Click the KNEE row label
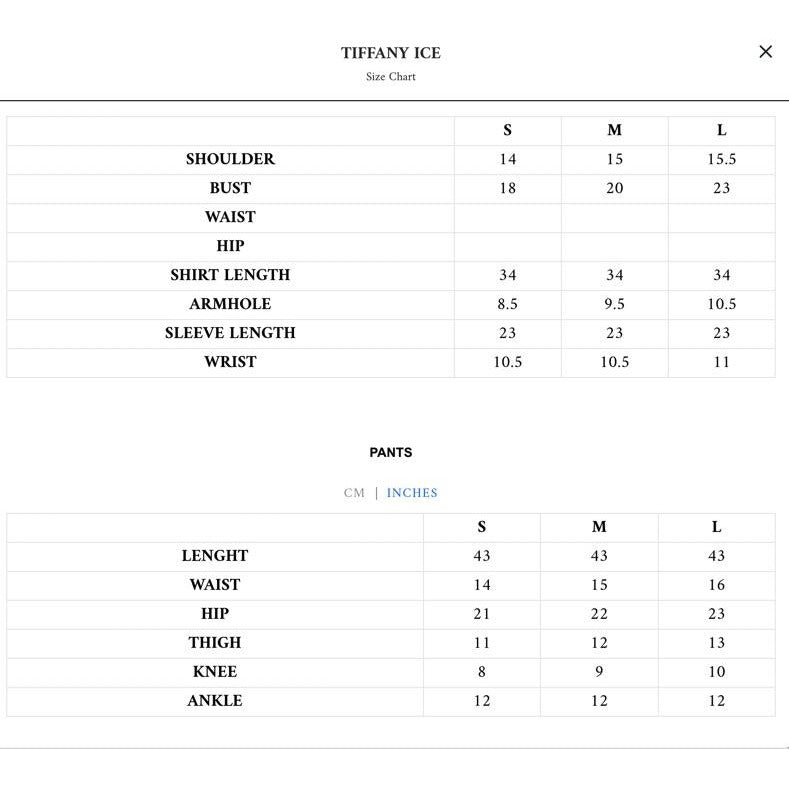 click(x=215, y=672)
